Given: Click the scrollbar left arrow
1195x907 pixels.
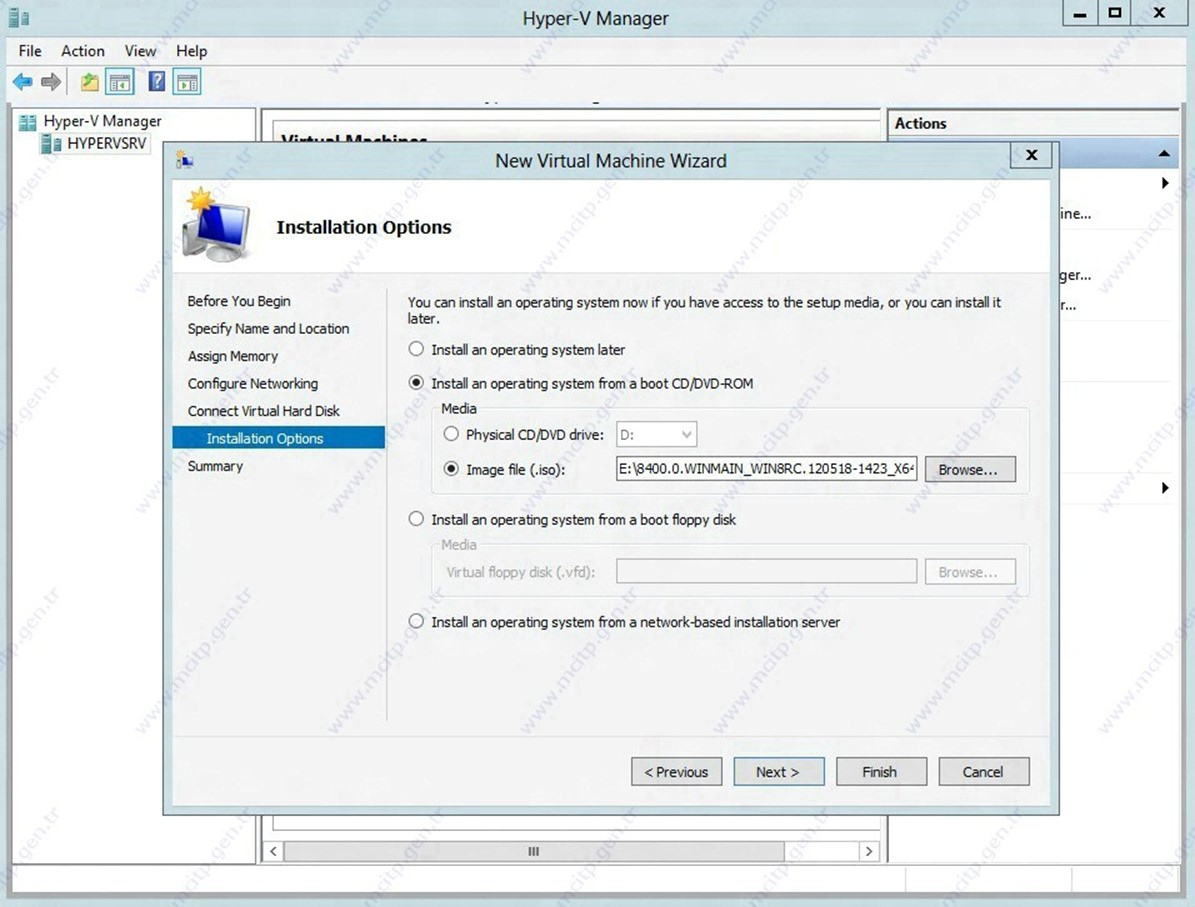Looking at the screenshot, I should pos(274,851).
